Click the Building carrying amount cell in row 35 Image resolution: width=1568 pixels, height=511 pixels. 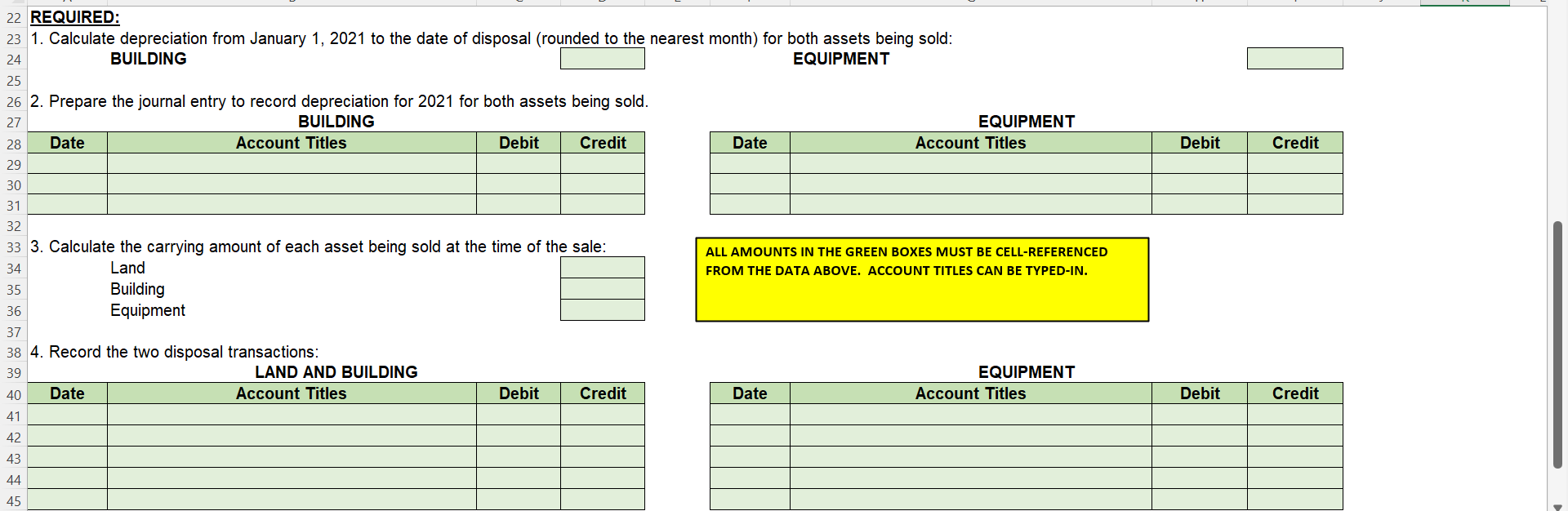(602, 289)
